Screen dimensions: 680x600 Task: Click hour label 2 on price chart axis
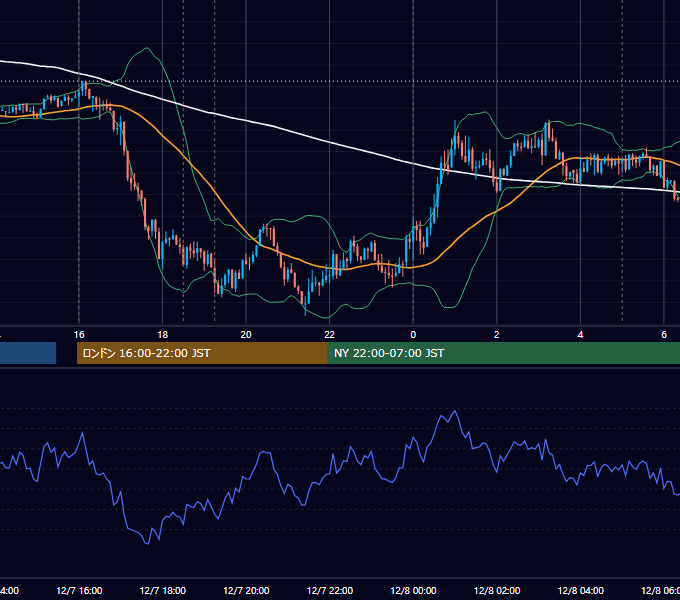coord(497,335)
